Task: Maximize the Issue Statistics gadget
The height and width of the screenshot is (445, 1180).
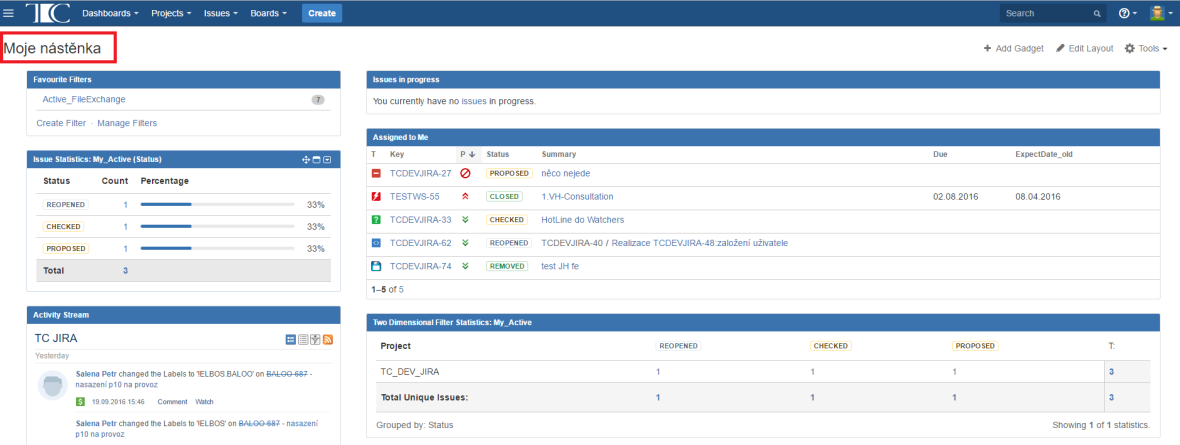Action: (317, 160)
